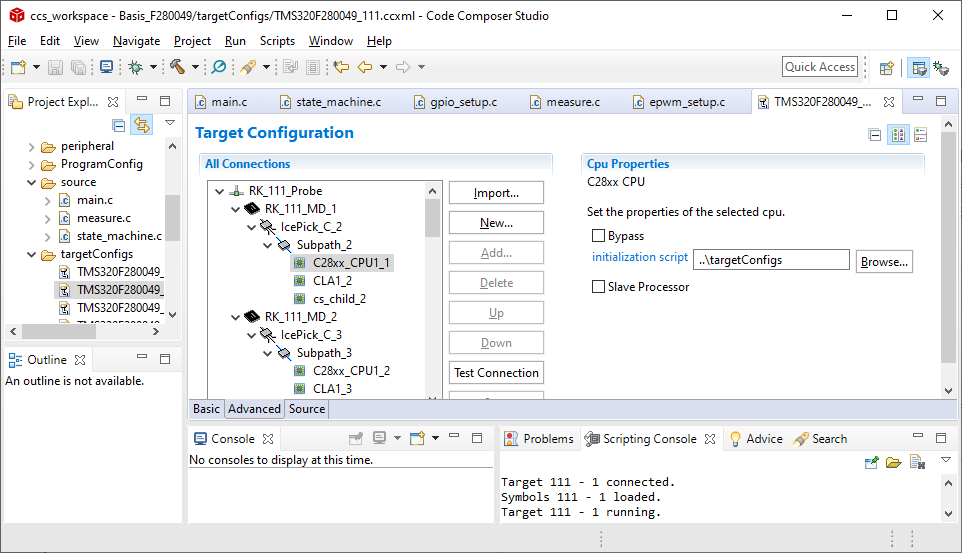Switch to the CCS Debug perspective icon

pyautogui.click(x=941, y=68)
